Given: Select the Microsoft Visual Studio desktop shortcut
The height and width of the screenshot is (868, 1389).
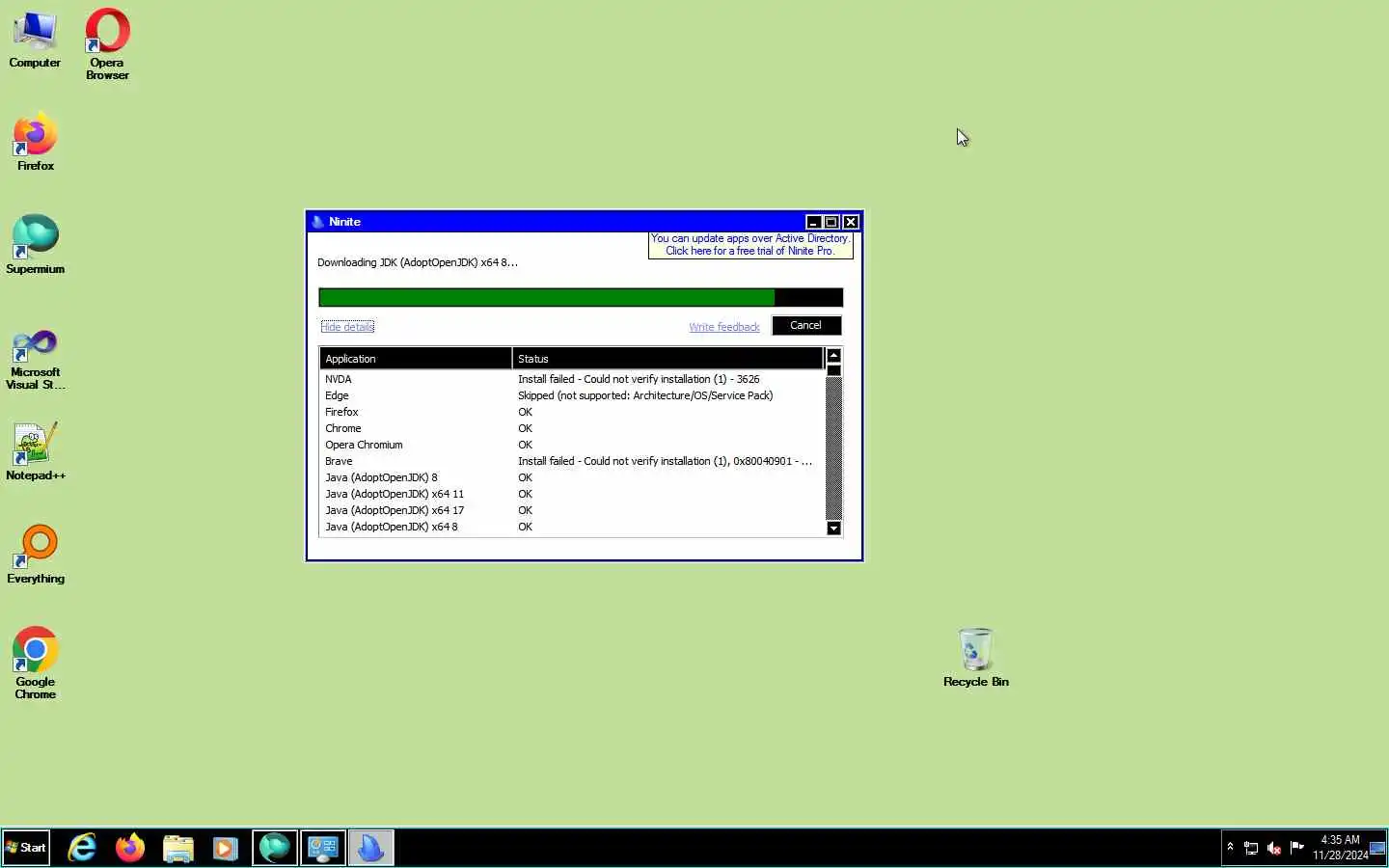Looking at the screenshot, I should pyautogui.click(x=36, y=360).
